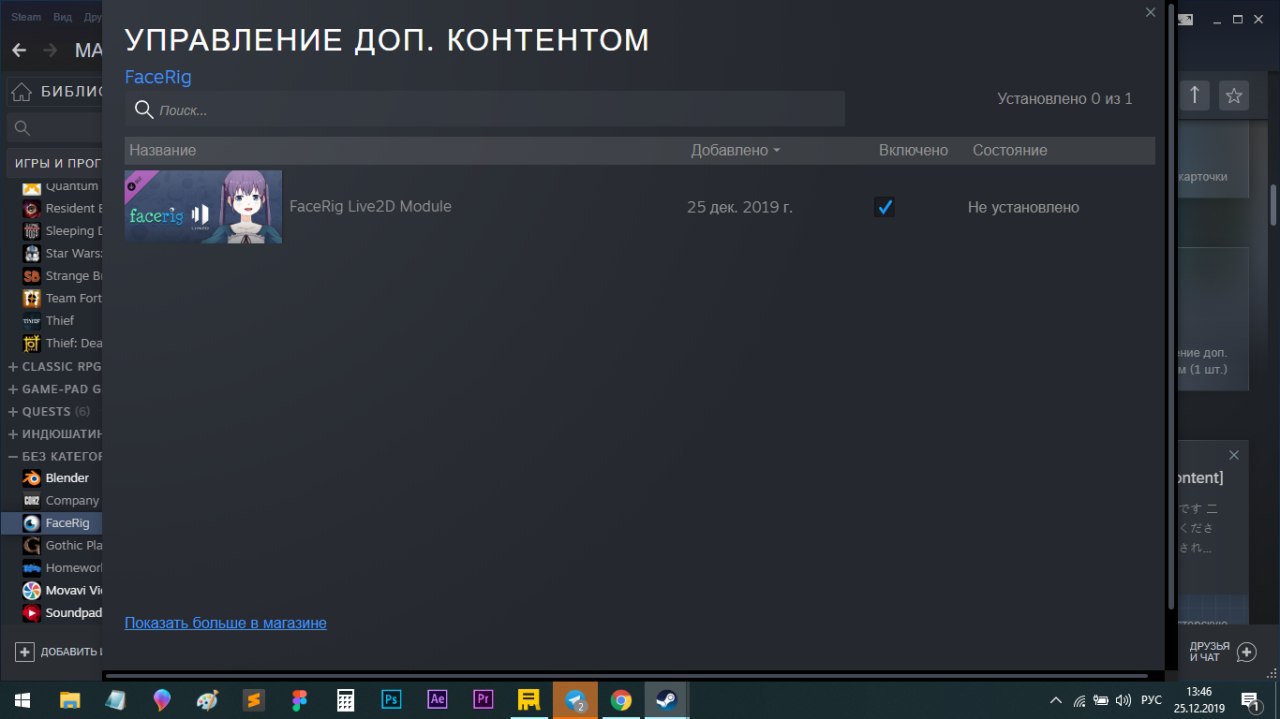Screen dimensions: 1280x719
Task: Click the dialog's horizontal scrollbar
Action: (x=628, y=675)
